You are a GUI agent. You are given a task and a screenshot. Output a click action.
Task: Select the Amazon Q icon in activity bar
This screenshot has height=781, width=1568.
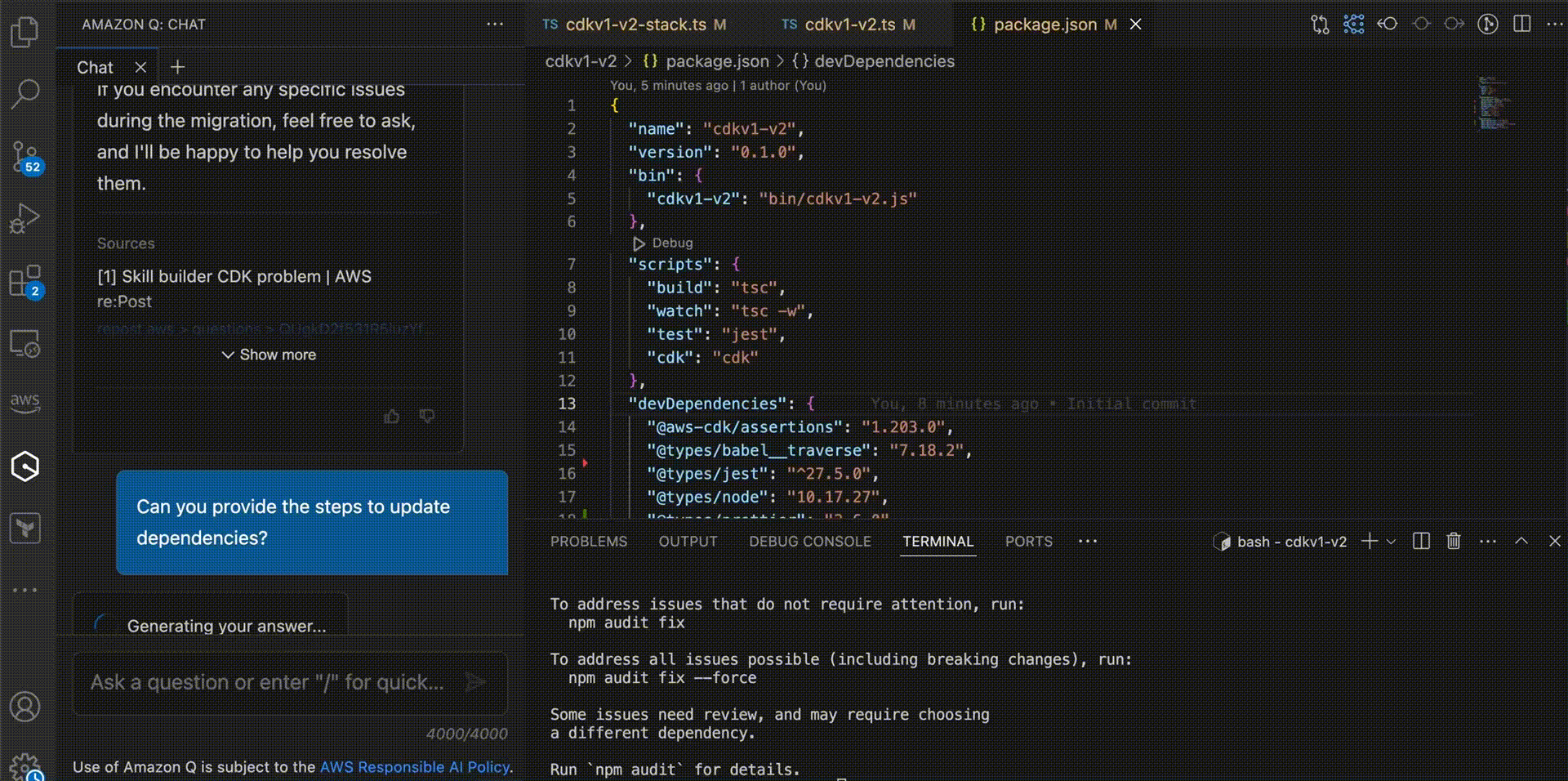24,466
